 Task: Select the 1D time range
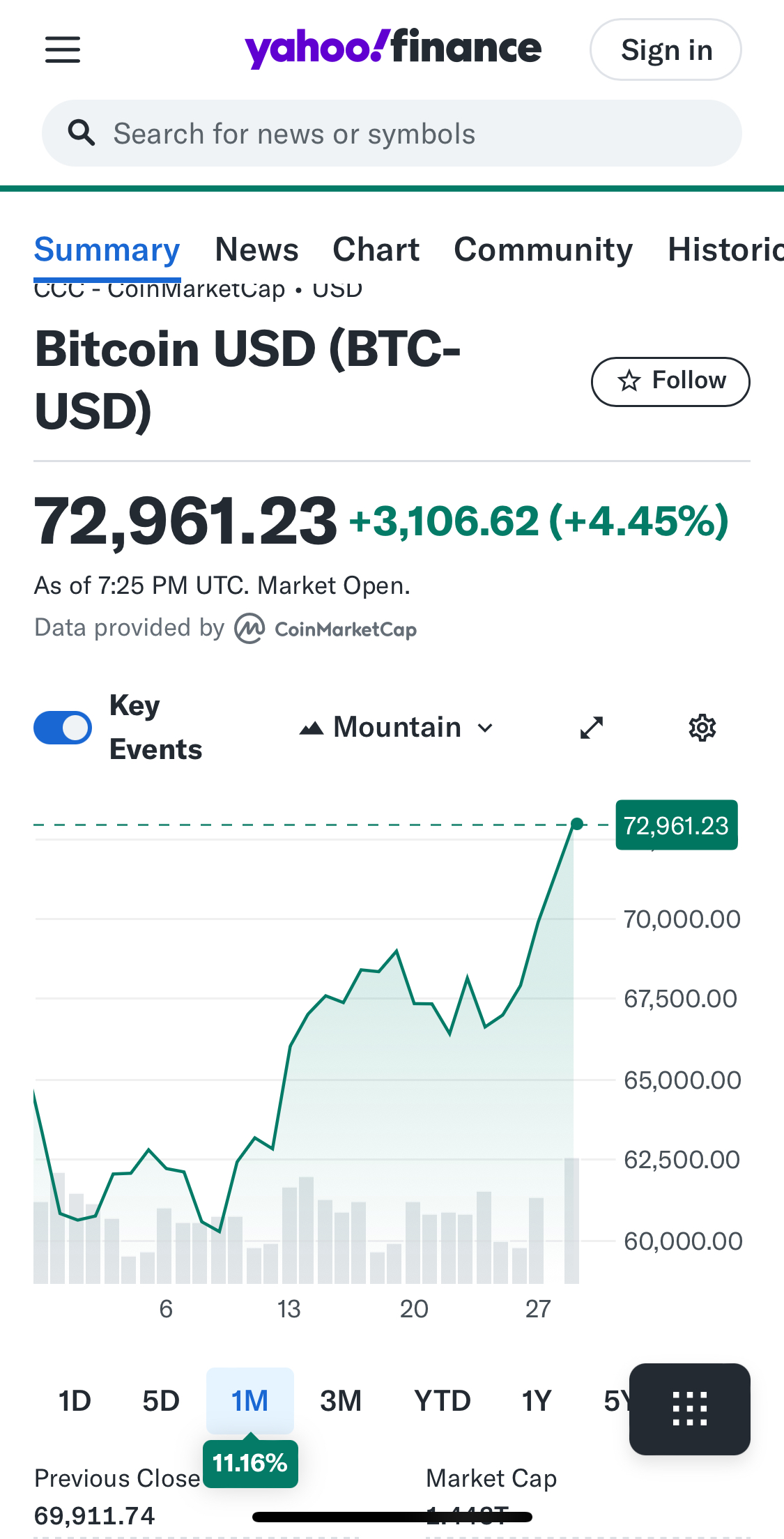point(75,1401)
